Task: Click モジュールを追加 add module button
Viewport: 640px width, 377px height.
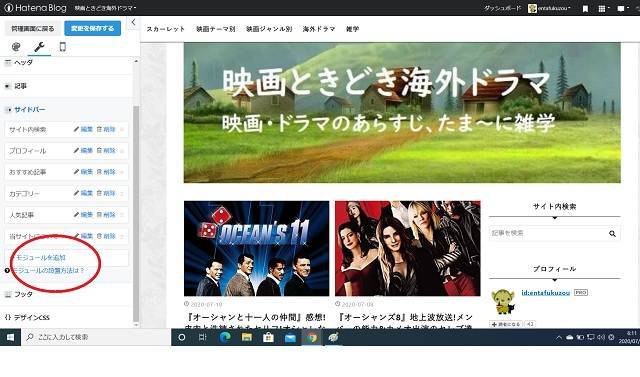Action: click(x=67, y=258)
